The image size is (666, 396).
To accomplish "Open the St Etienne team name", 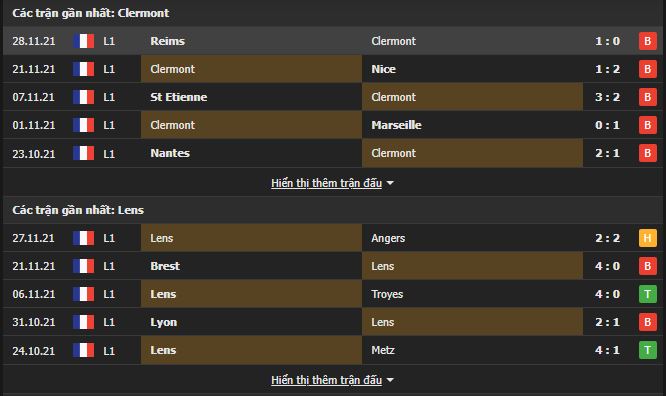I will (179, 97).
